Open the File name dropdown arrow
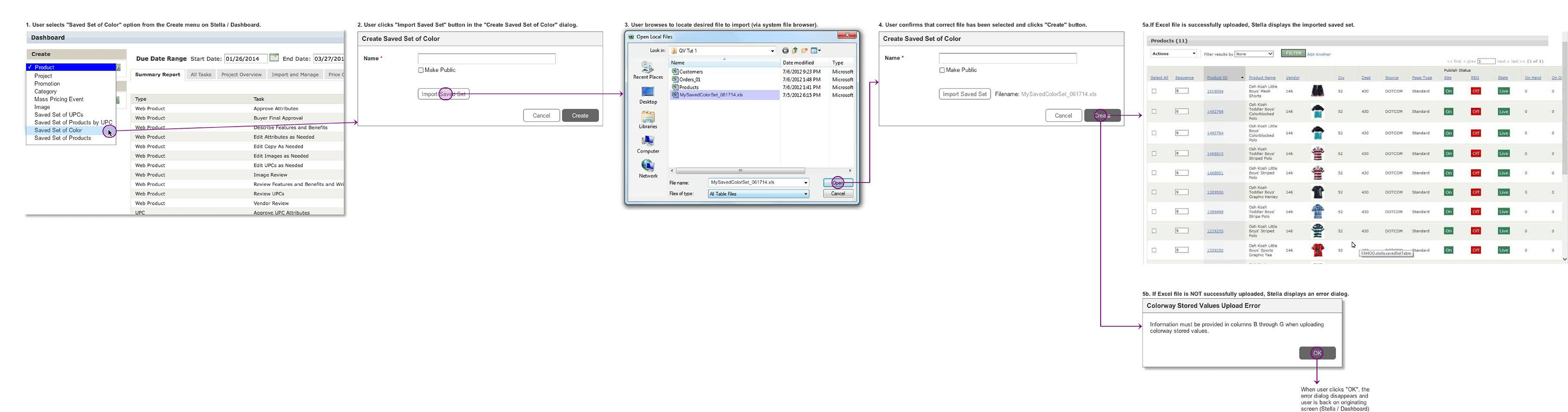Screen dimensions: 1568x412 pos(805,182)
